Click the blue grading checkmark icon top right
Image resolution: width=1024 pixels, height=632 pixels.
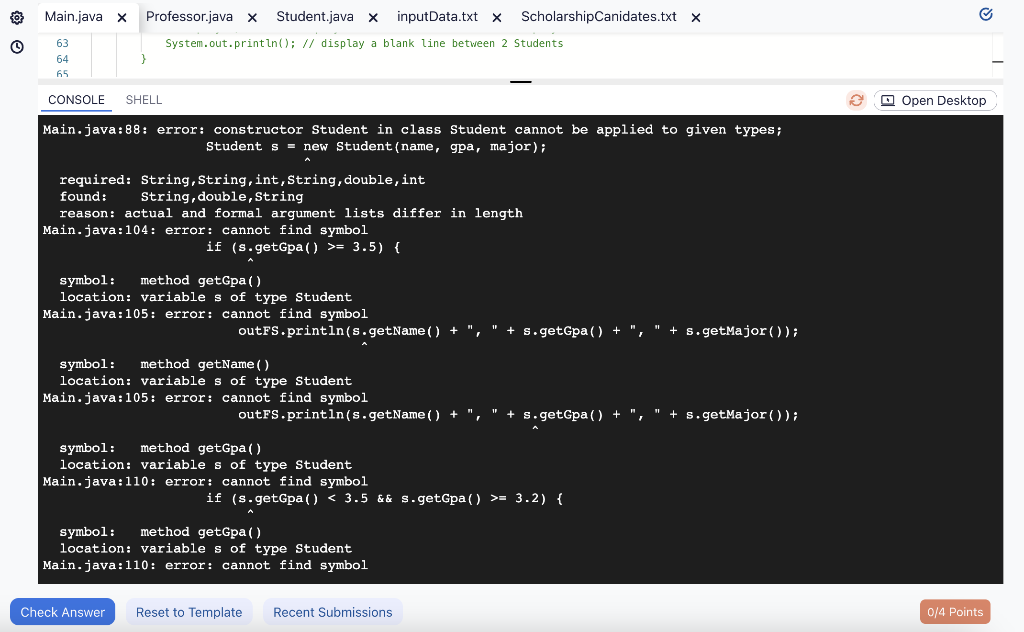[984, 14]
